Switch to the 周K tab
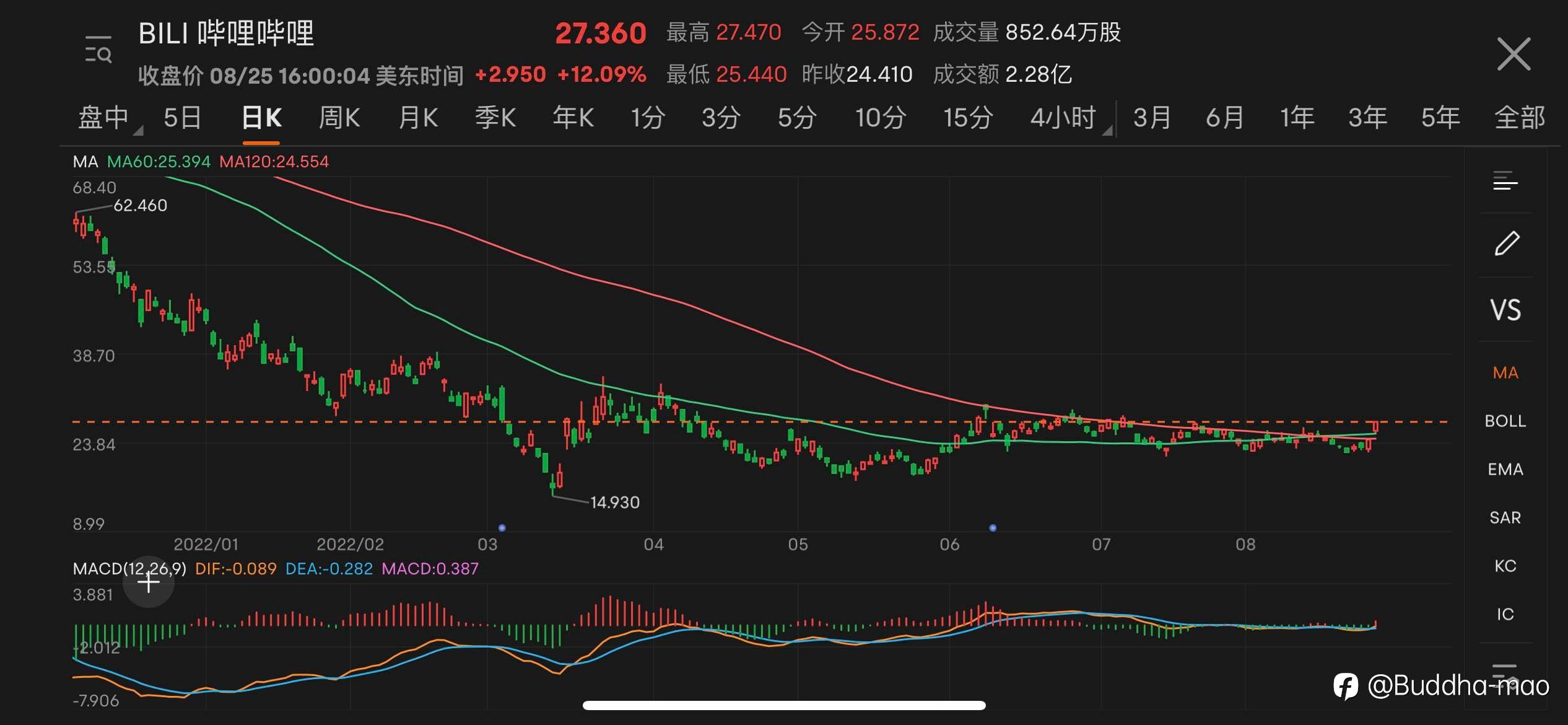The width and height of the screenshot is (1568, 725). pyautogui.click(x=339, y=118)
